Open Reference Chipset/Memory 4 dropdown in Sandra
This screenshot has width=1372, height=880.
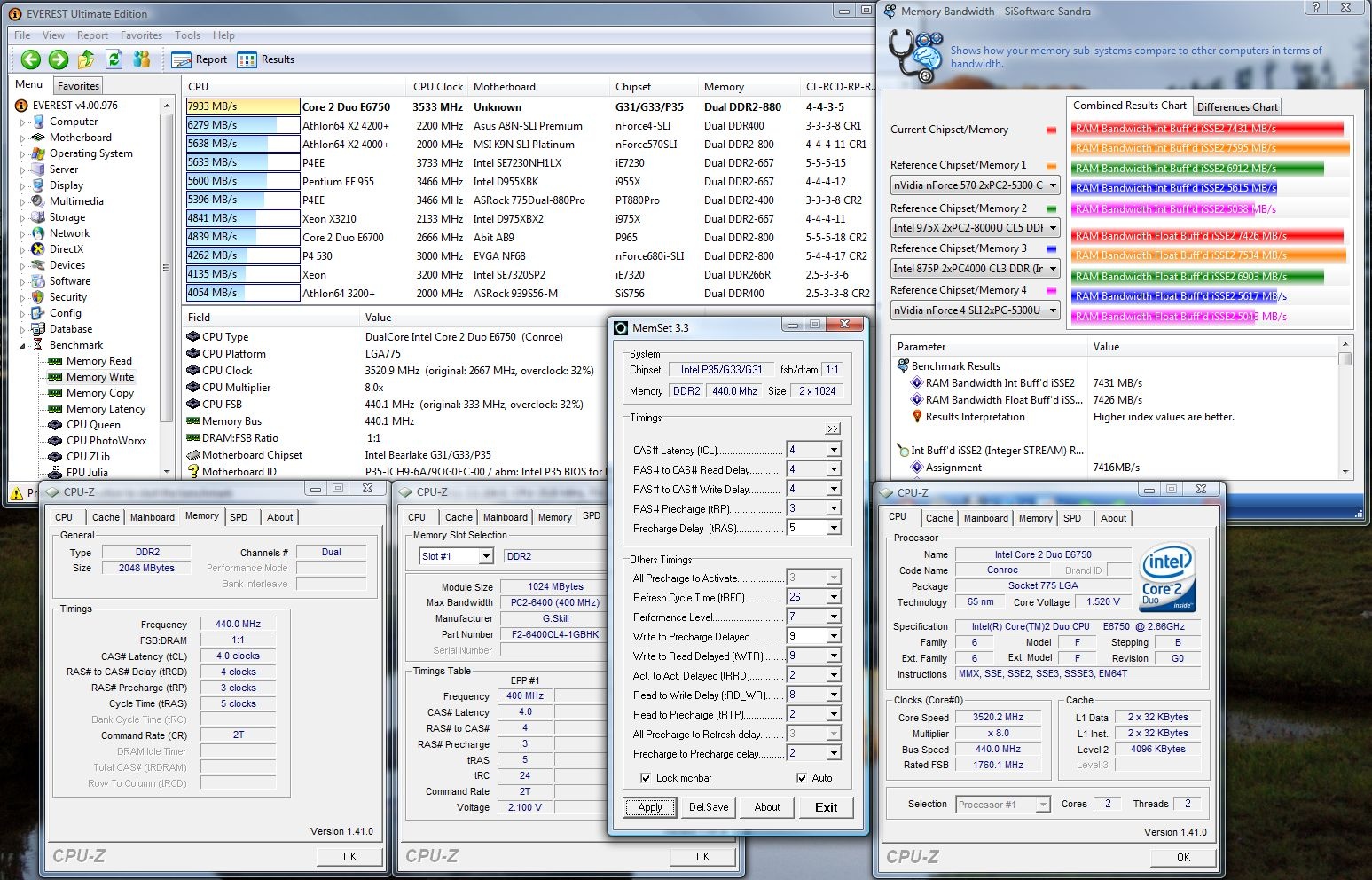tap(1053, 310)
